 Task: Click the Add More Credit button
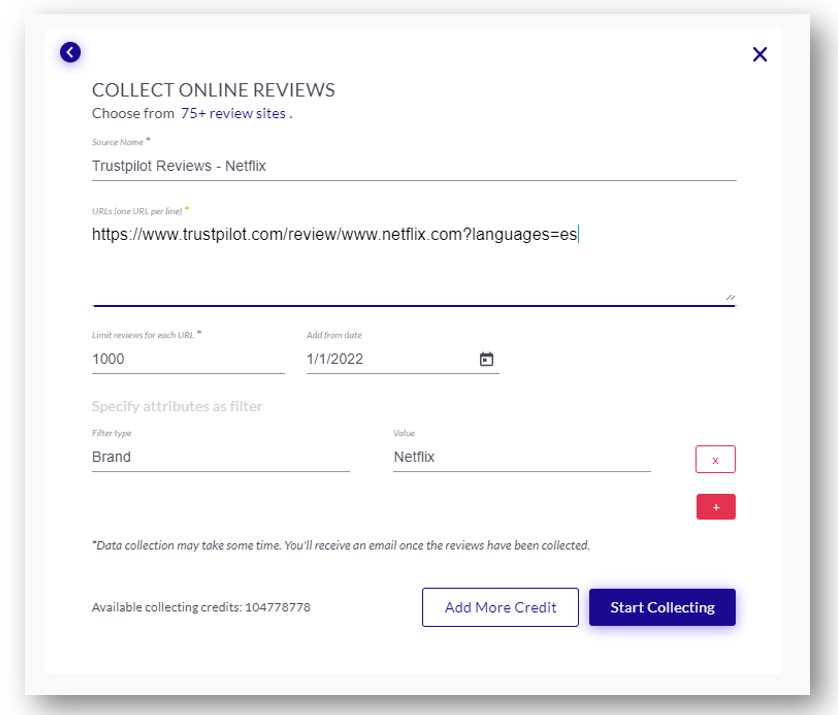[x=500, y=607]
